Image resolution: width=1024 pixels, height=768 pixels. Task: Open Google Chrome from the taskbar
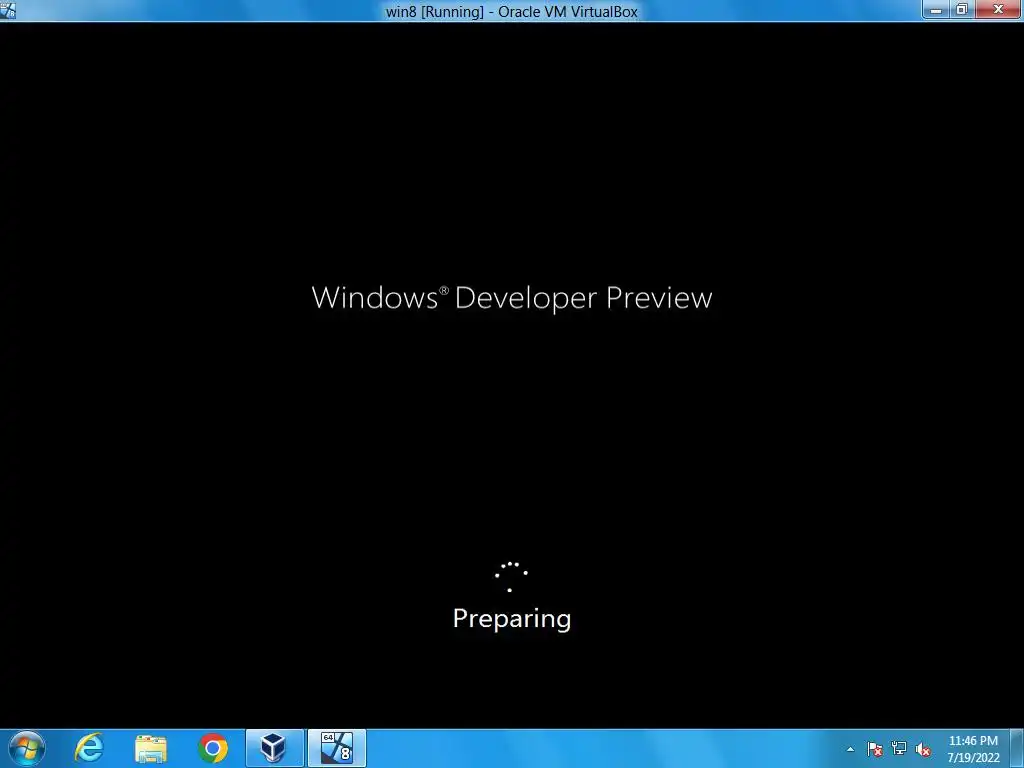click(x=212, y=748)
